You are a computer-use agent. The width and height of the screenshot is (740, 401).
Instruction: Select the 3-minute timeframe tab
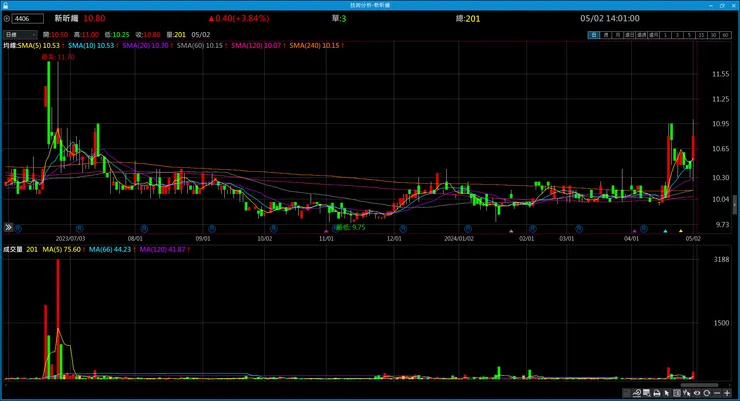click(x=677, y=35)
